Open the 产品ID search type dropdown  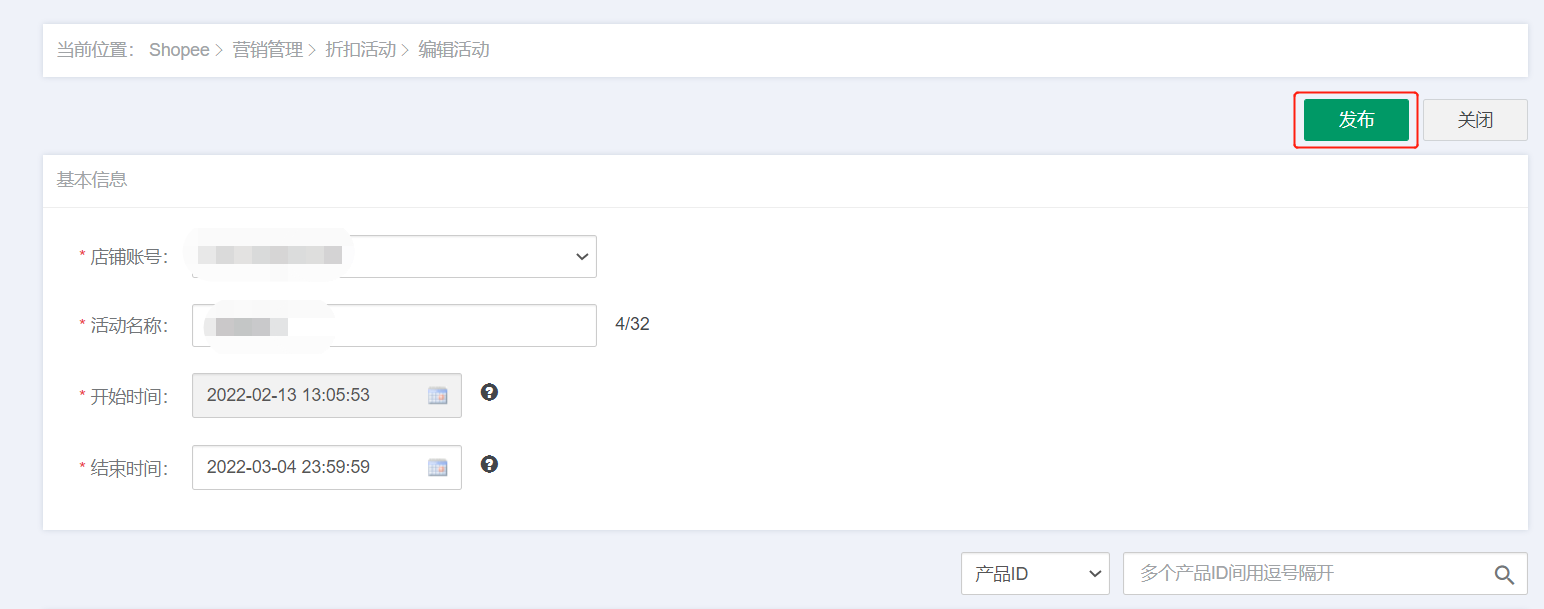point(1035,574)
